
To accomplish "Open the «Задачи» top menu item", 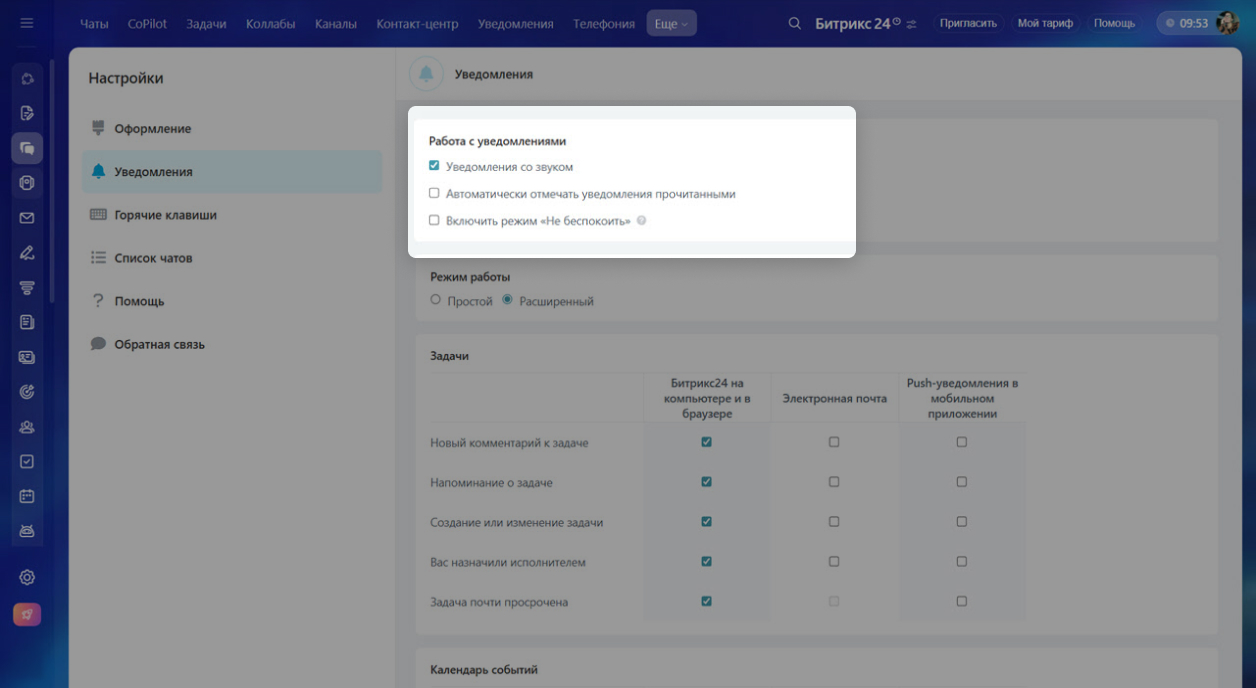I will click(206, 23).
